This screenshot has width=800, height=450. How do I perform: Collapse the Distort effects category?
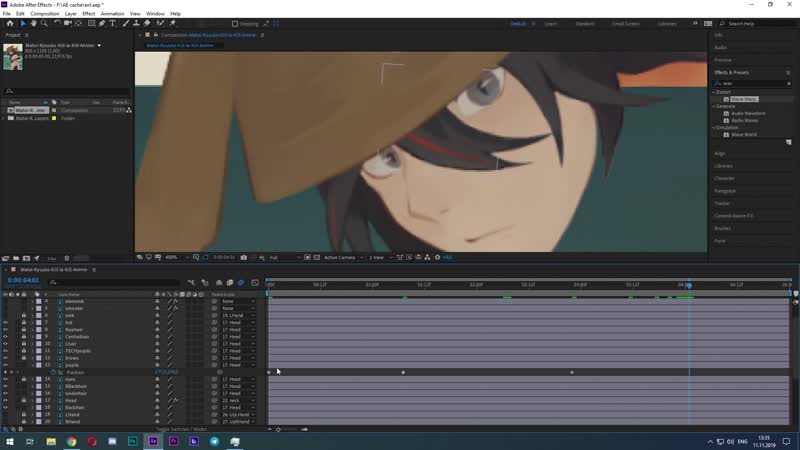pos(714,92)
